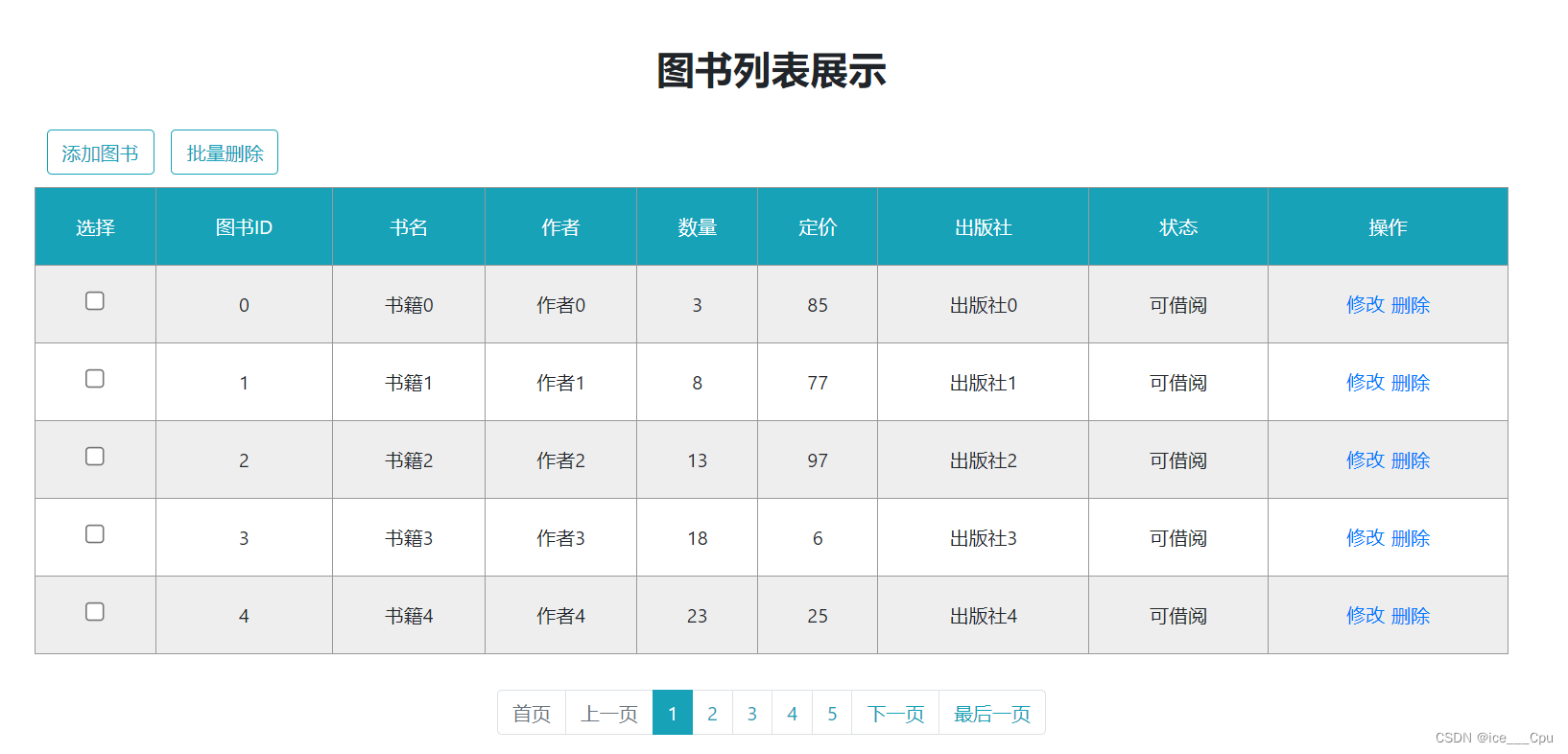Viewport: 1568px width, 754px height.
Task: Click the 书籍1 name cell
Action: point(409,383)
